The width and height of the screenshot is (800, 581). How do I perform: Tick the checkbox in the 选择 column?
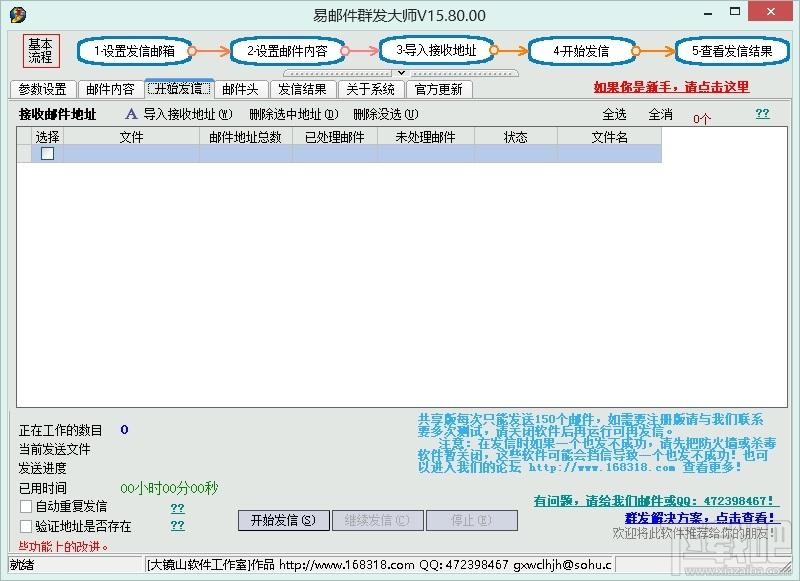point(47,154)
